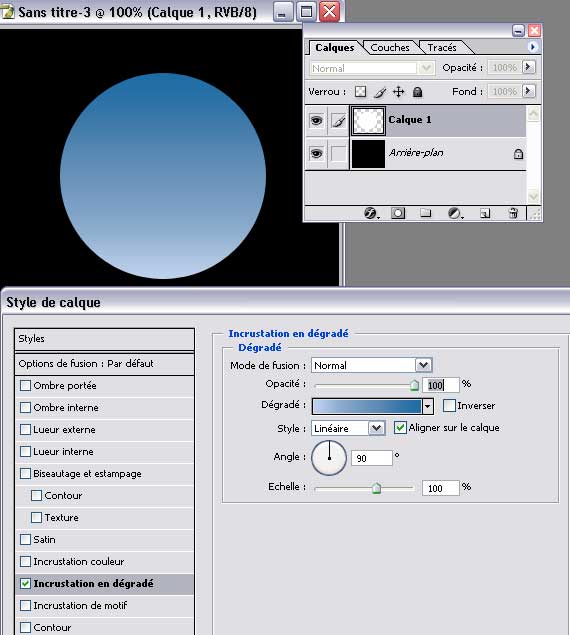The image size is (570, 635).
Task: Click the add layer style icon
Action: (x=370, y=213)
